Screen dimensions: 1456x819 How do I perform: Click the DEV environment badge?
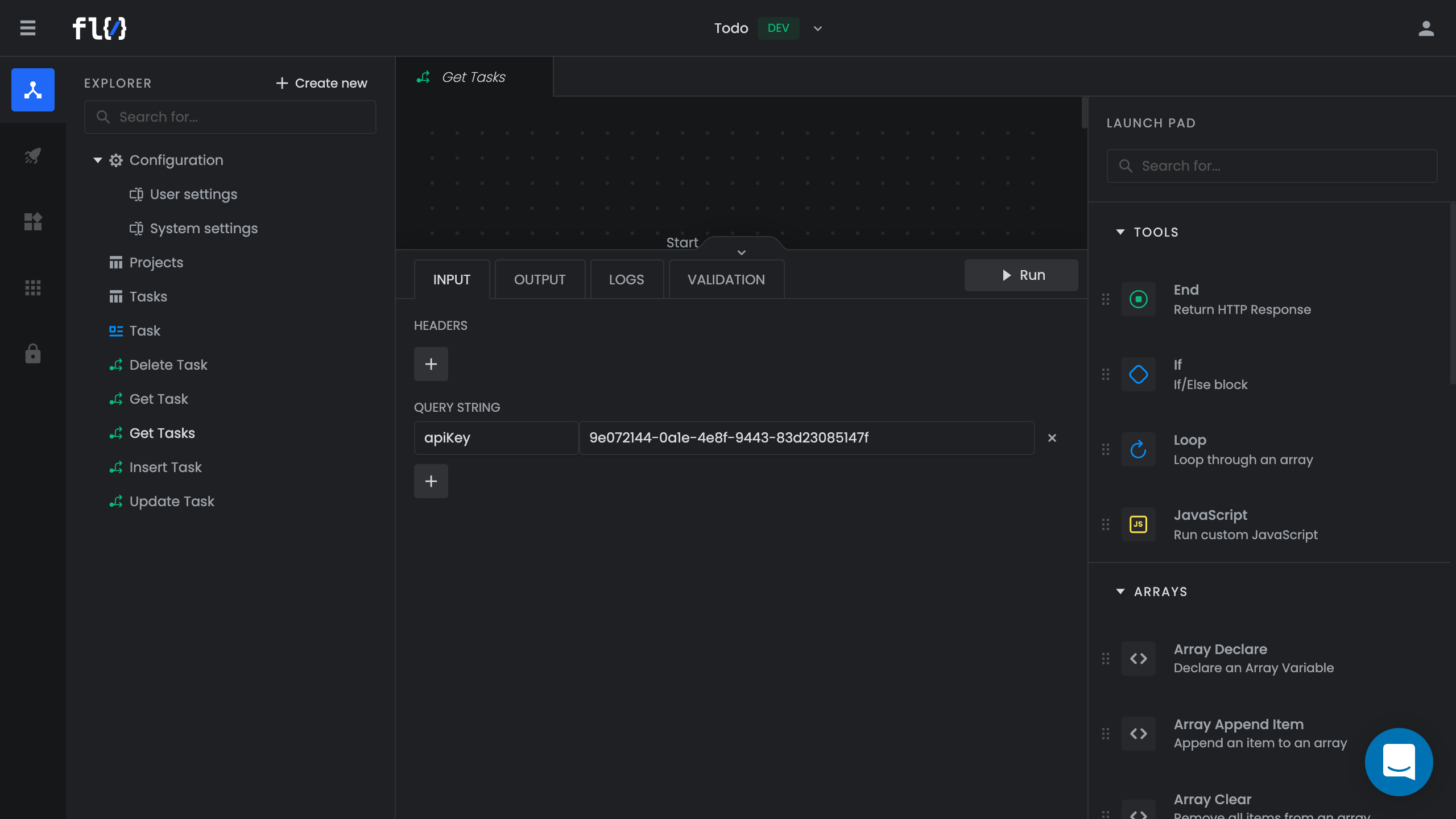click(x=778, y=28)
